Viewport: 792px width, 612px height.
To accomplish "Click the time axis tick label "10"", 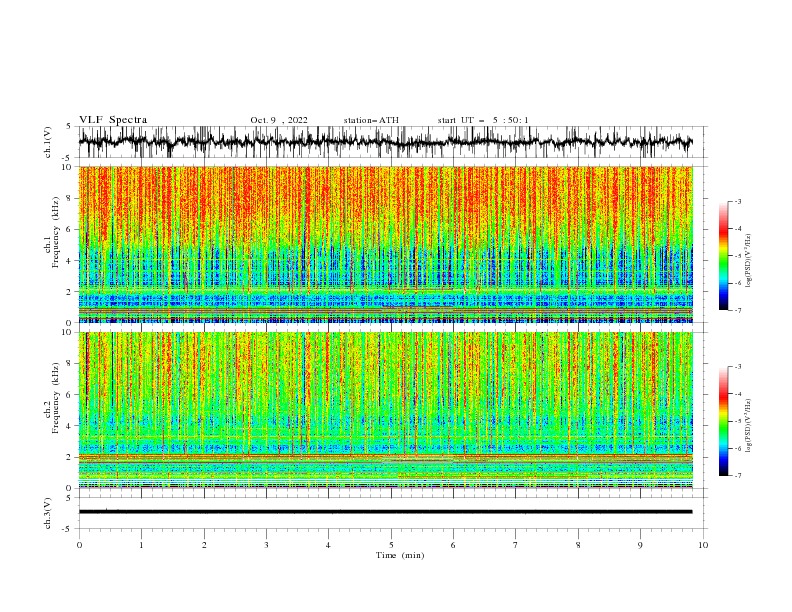I will (x=703, y=545).
